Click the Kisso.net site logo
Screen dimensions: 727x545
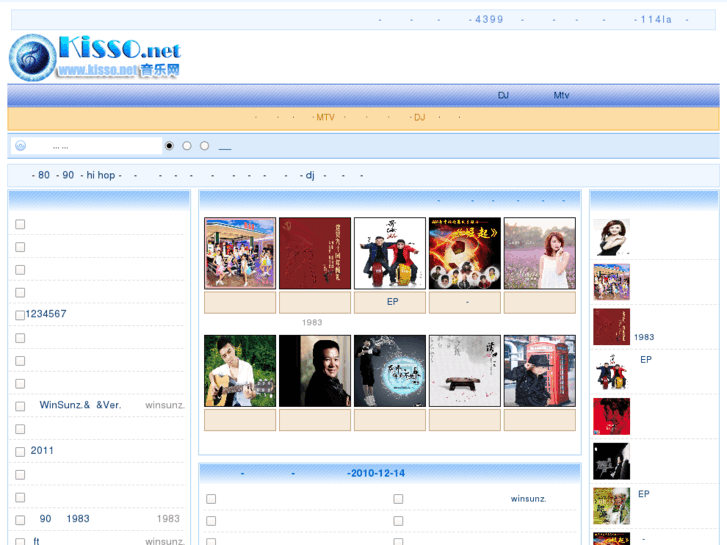pos(95,57)
